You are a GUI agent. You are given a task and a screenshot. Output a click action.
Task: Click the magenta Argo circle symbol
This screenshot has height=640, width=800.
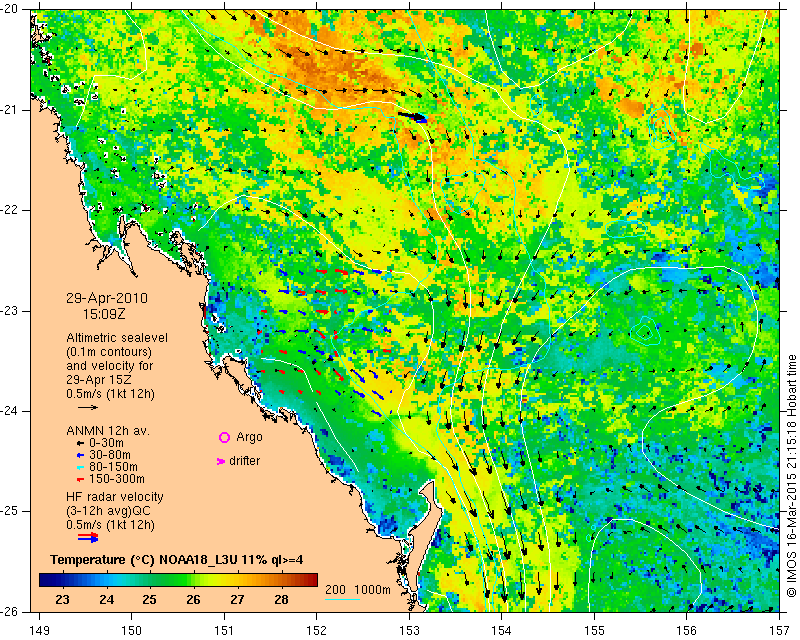coord(224,437)
